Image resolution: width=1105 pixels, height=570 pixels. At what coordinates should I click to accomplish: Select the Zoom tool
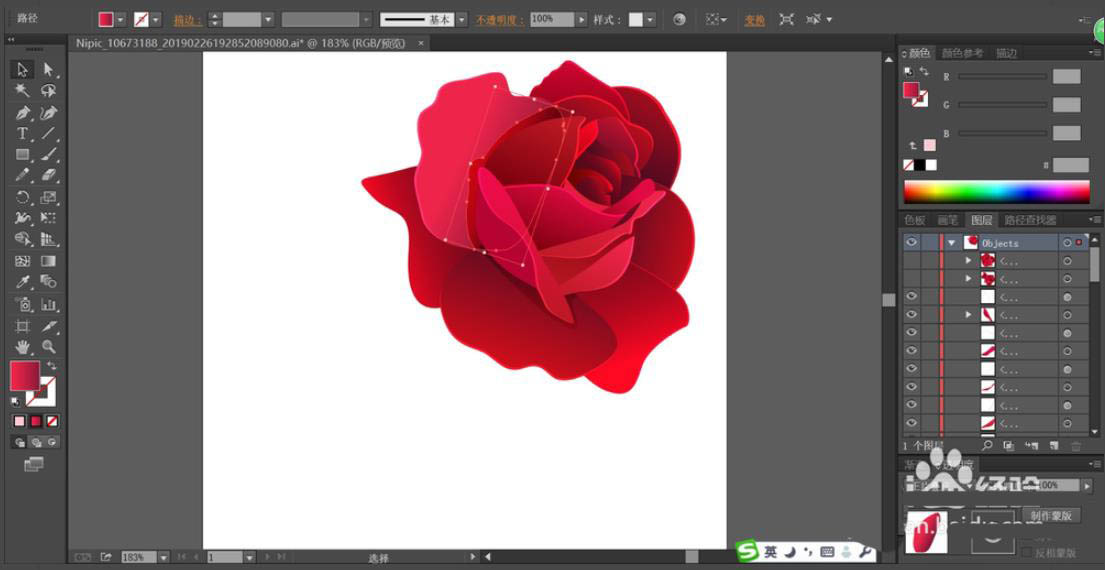pyautogui.click(x=48, y=347)
